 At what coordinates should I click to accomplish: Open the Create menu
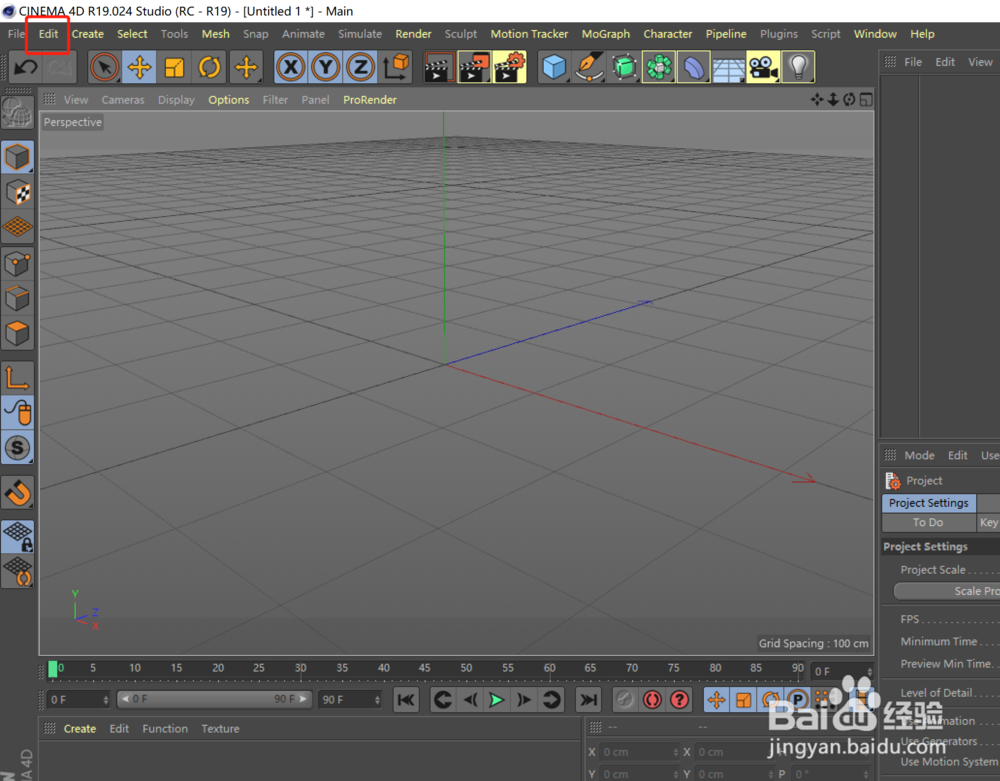tap(87, 34)
